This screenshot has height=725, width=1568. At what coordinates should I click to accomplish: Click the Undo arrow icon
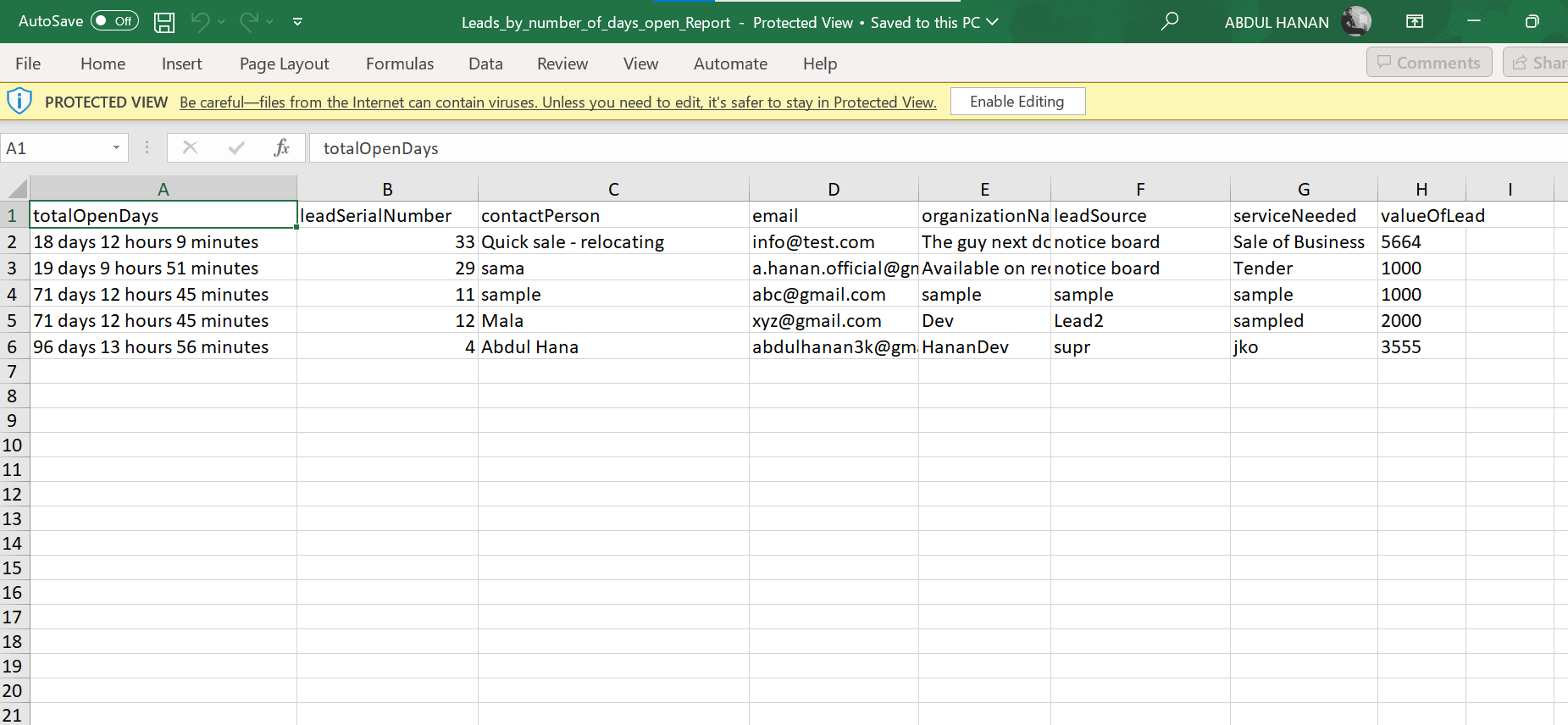click(200, 22)
